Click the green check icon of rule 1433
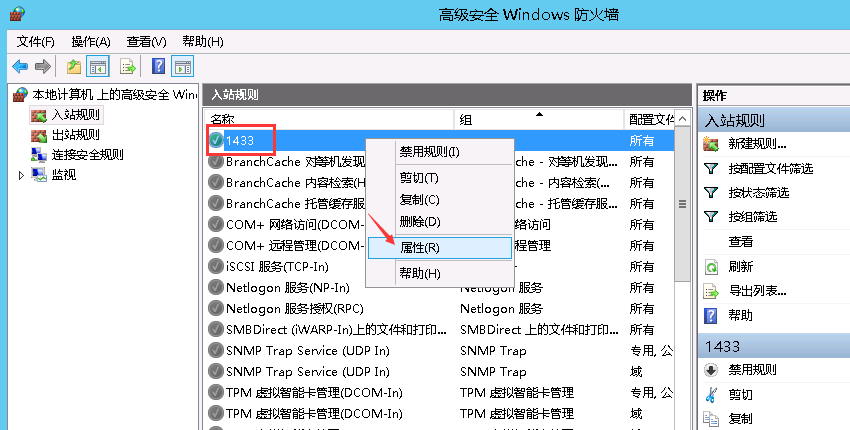The image size is (850, 430). pyautogui.click(x=216, y=141)
